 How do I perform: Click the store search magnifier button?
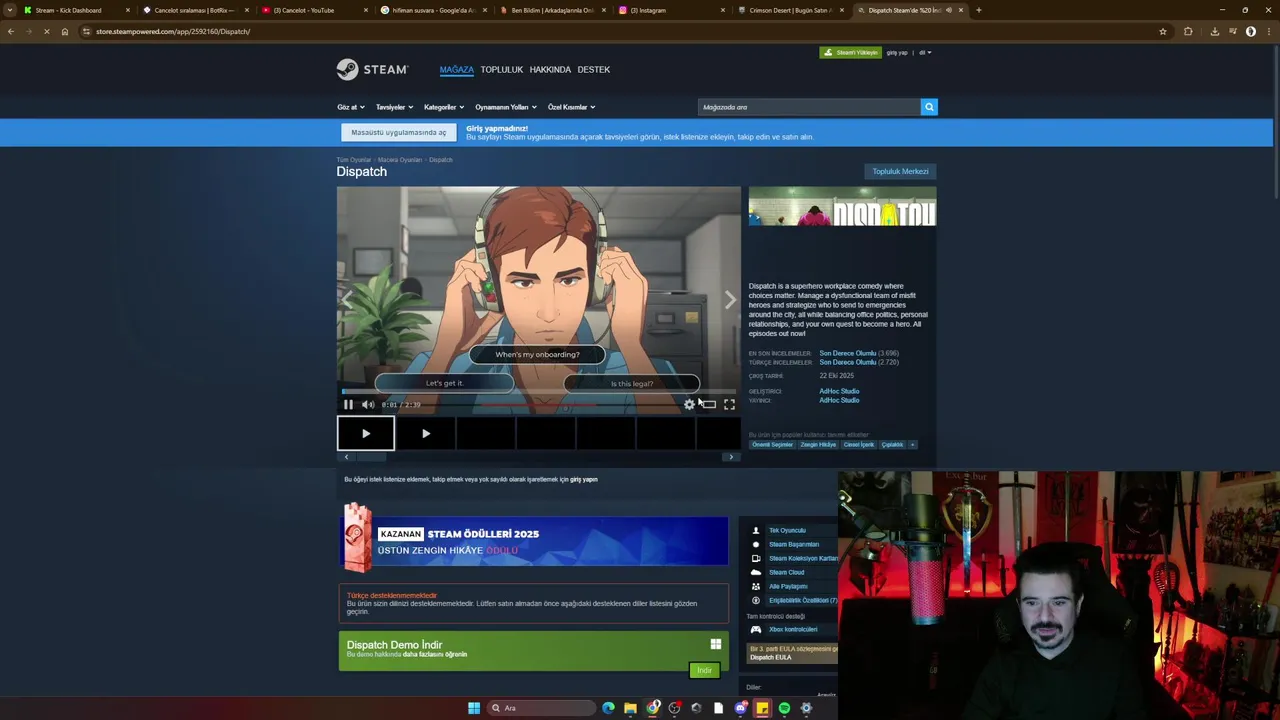tap(929, 107)
